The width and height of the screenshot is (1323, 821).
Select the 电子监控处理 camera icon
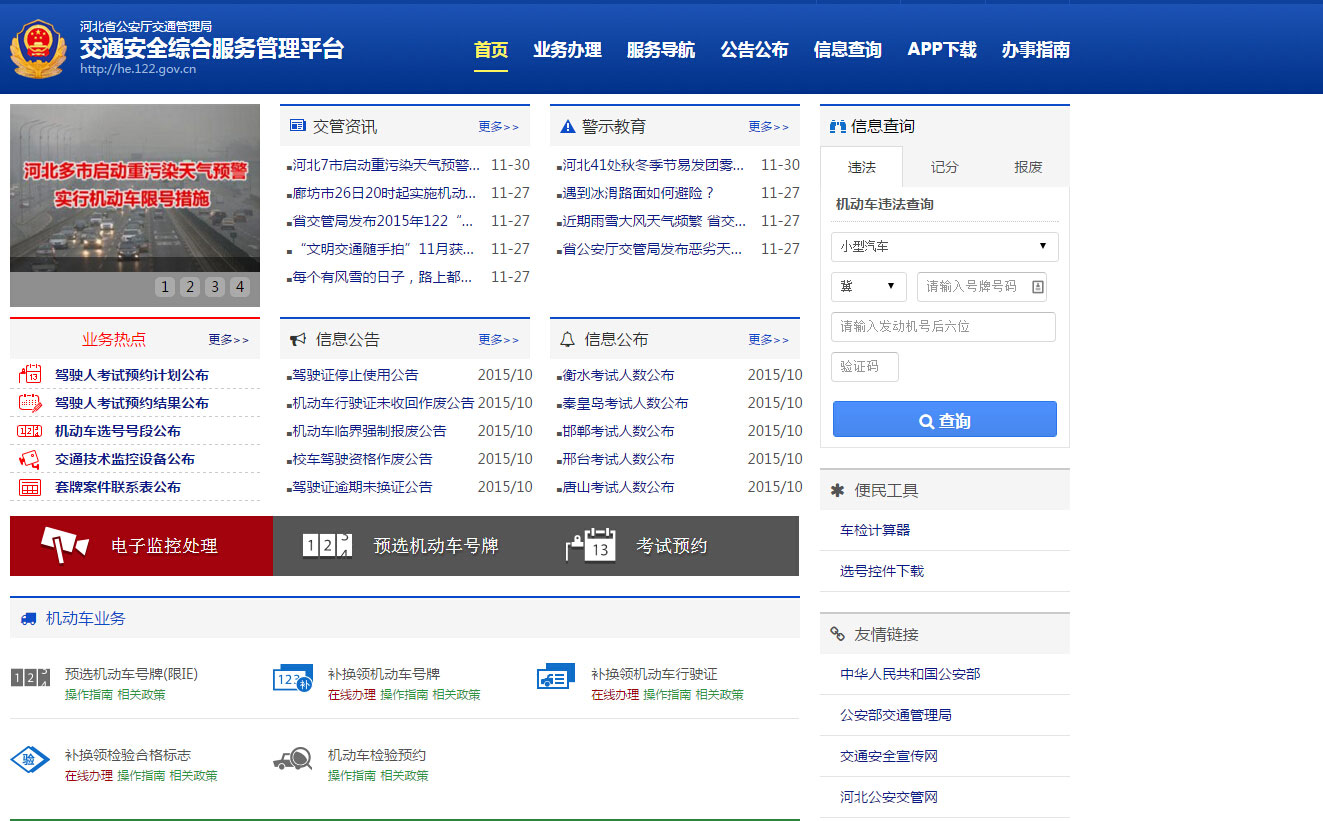pos(60,546)
